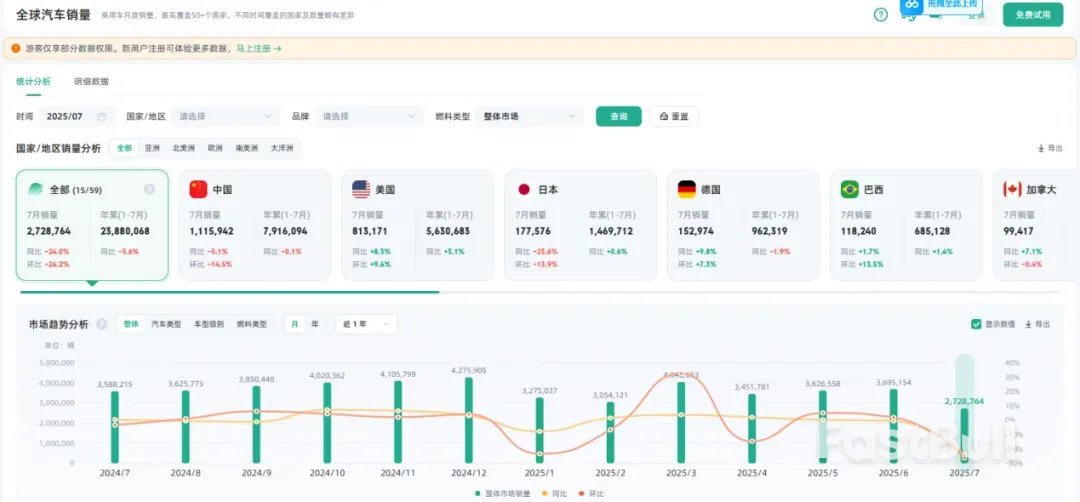Click the United States flag icon
This screenshot has height=502, width=1080.
(361, 189)
